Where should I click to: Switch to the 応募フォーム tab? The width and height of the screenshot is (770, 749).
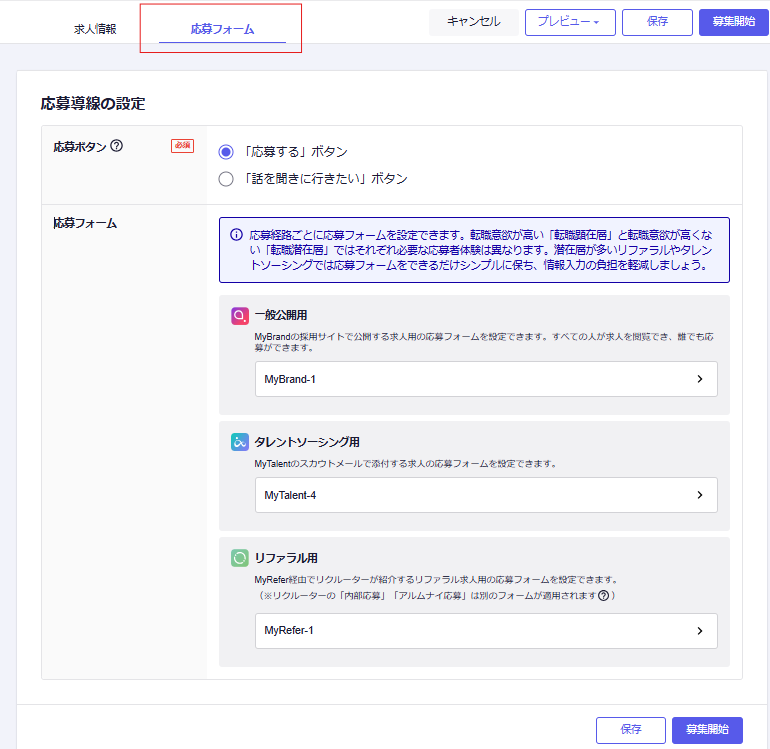click(x=222, y=29)
